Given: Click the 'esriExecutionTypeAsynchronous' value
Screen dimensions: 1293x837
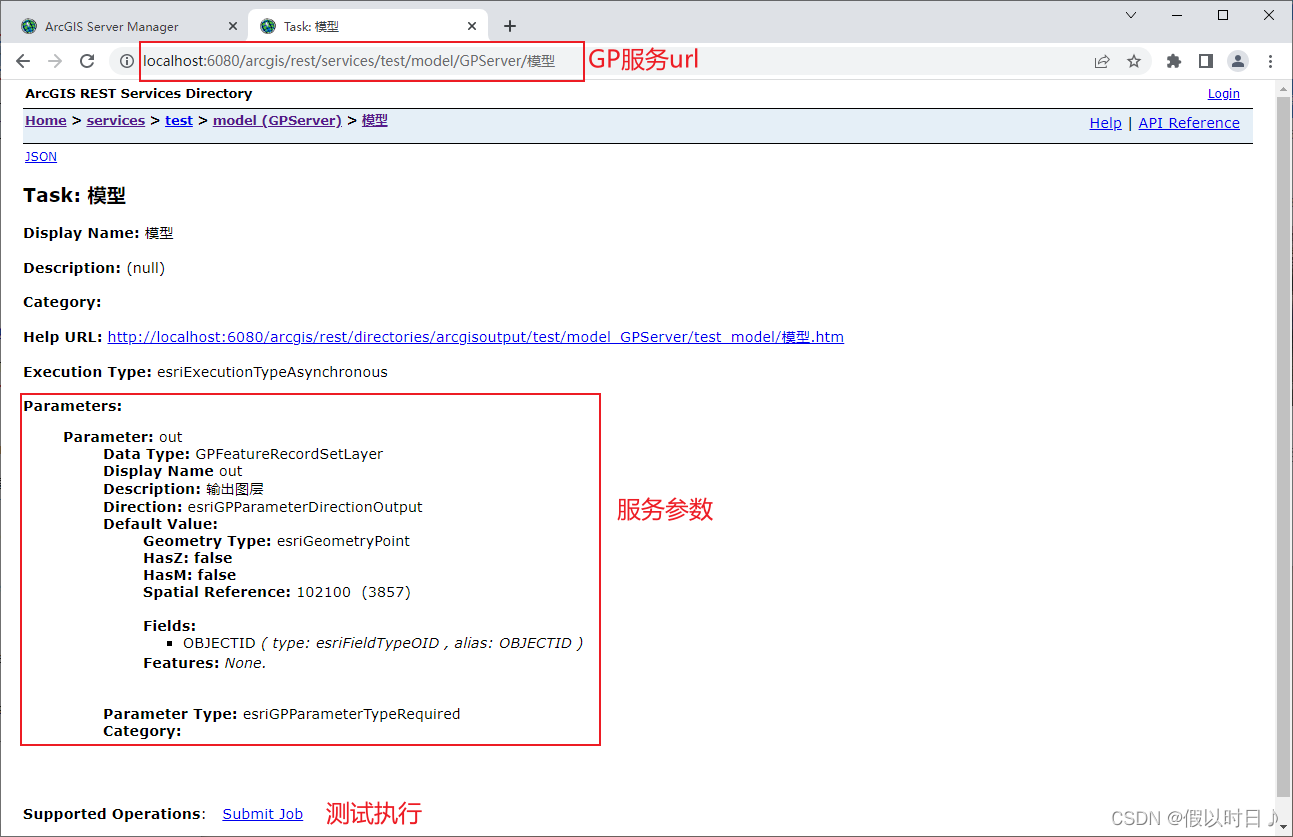Looking at the screenshot, I should click(x=272, y=372).
